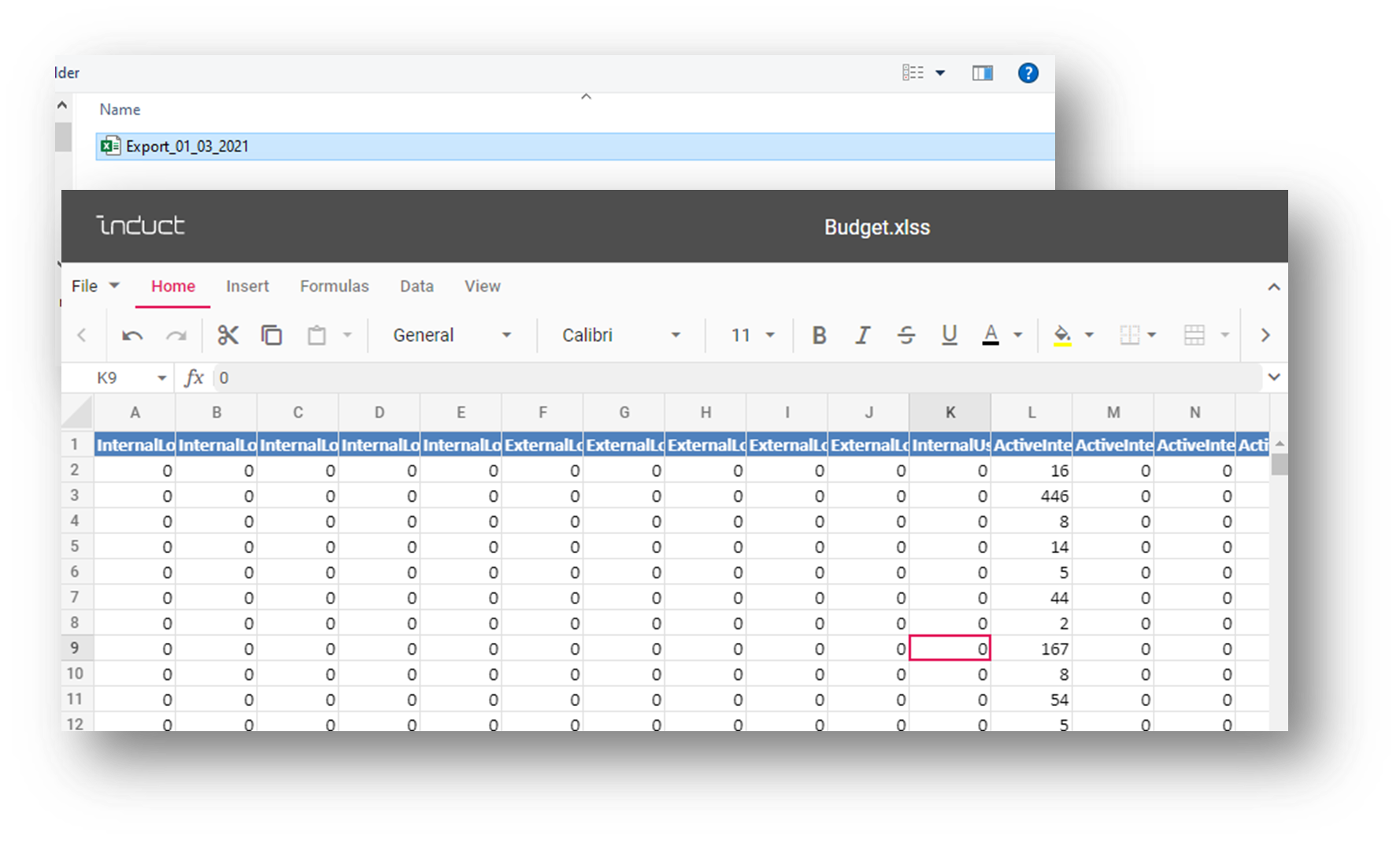Open the Calibri font family dropdown
The image size is (1400, 843).
tap(620, 336)
